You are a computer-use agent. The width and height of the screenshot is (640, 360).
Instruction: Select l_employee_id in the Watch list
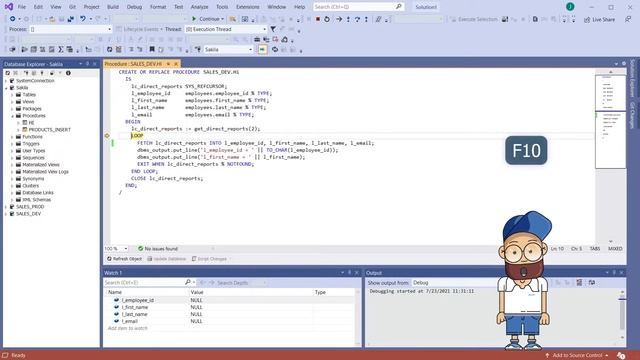click(138, 300)
